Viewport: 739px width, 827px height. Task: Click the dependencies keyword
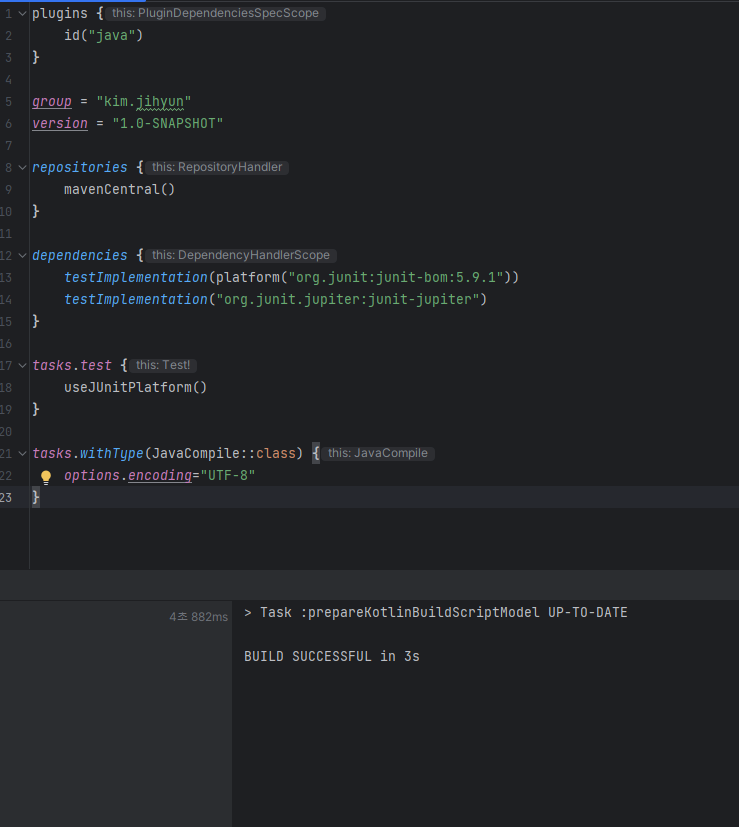(x=80, y=256)
